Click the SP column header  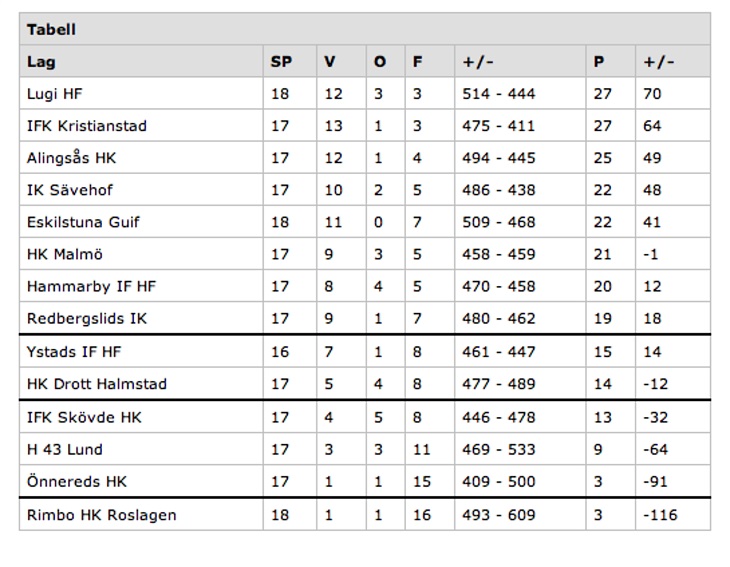tap(281, 62)
